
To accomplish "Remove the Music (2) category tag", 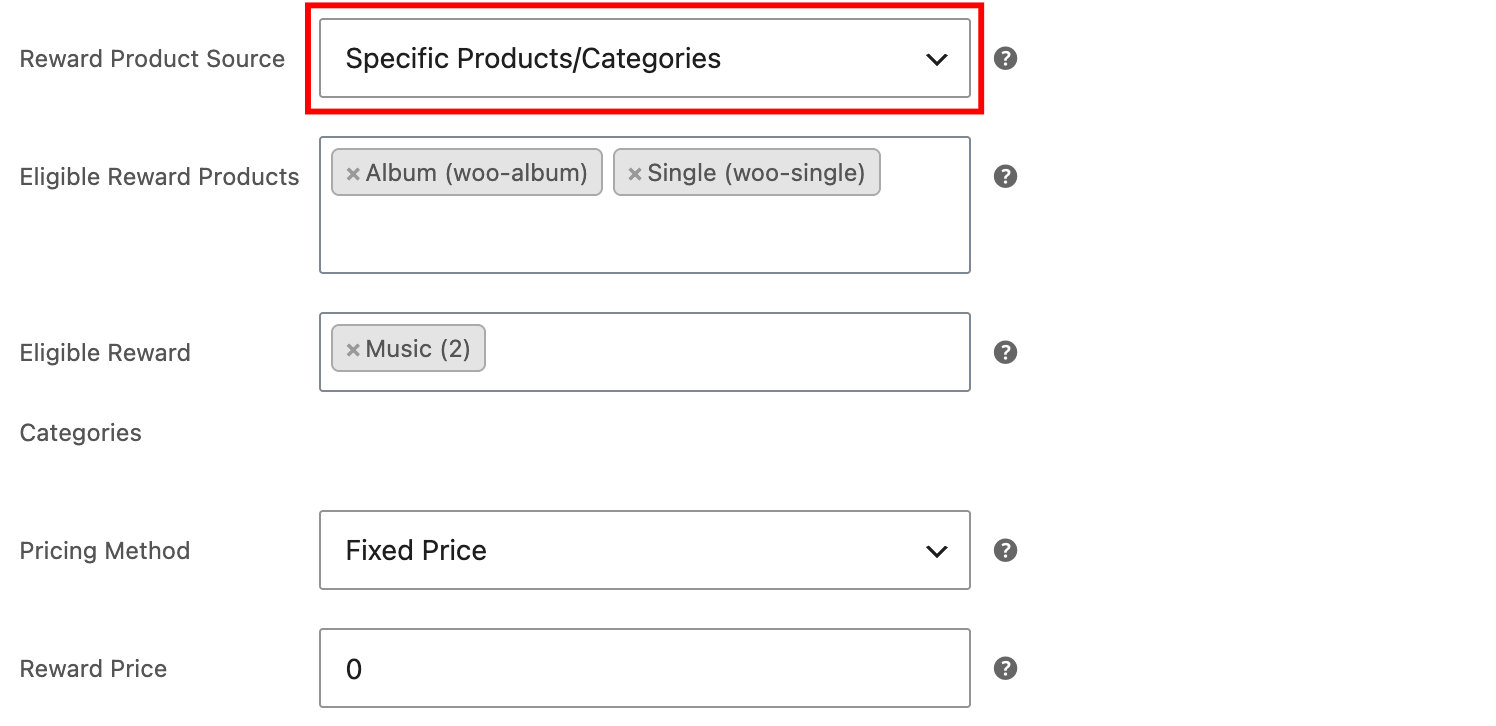I will click(x=353, y=350).
